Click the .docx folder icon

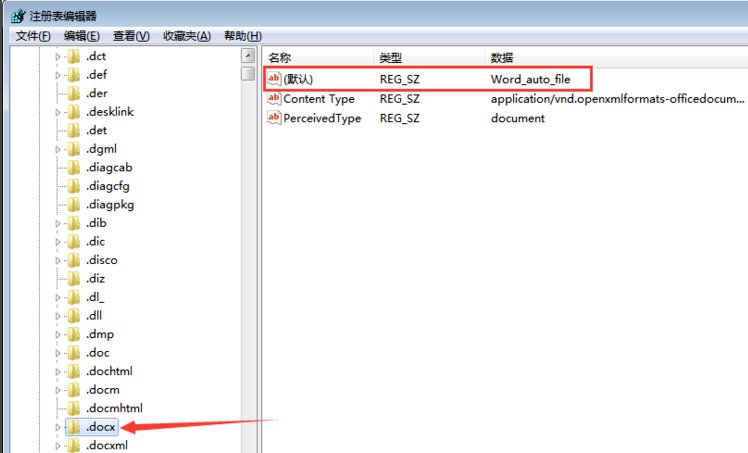click(x=73, y=428)
